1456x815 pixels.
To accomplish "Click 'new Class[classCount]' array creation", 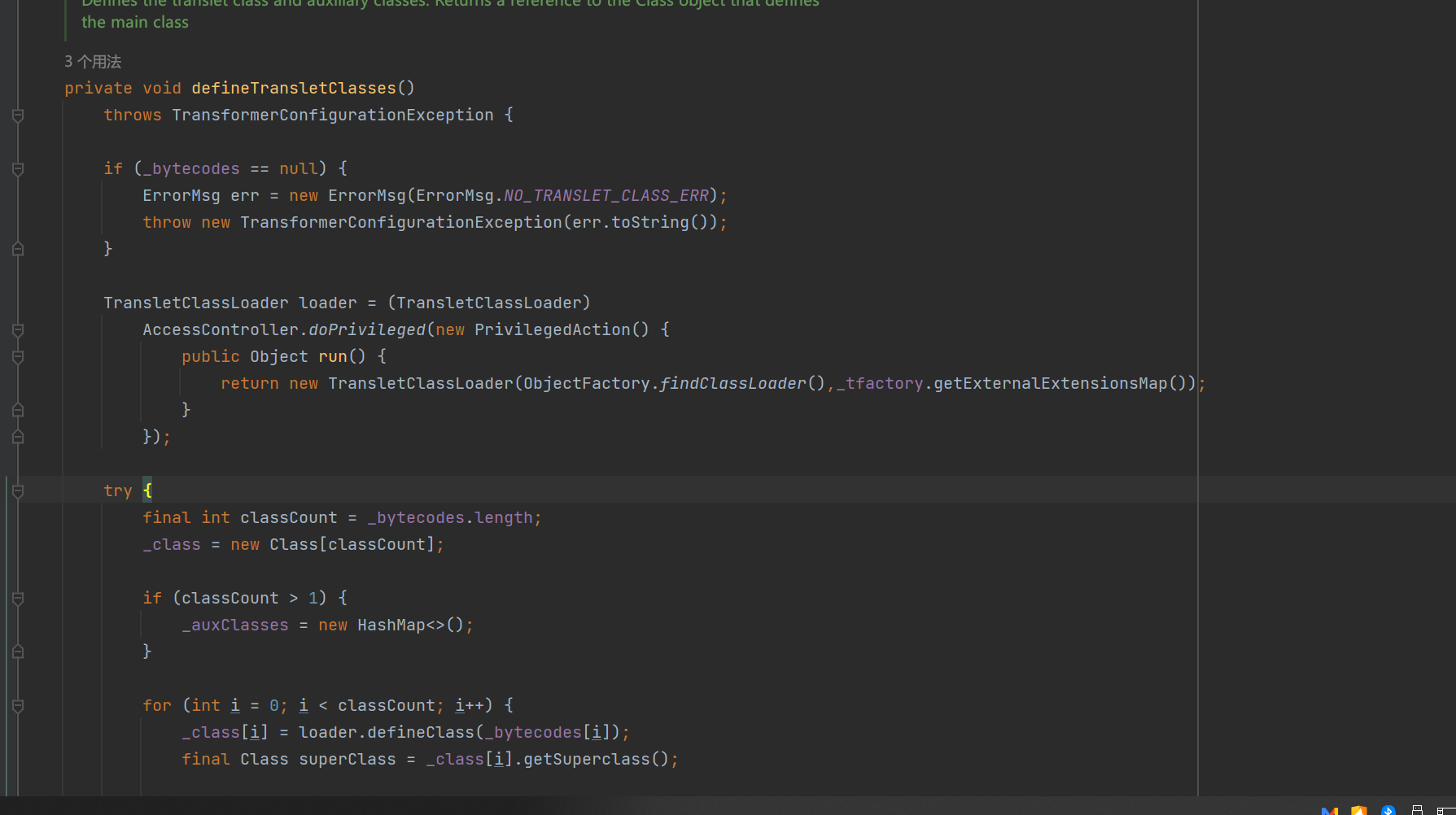I will [x=333, y=544].
